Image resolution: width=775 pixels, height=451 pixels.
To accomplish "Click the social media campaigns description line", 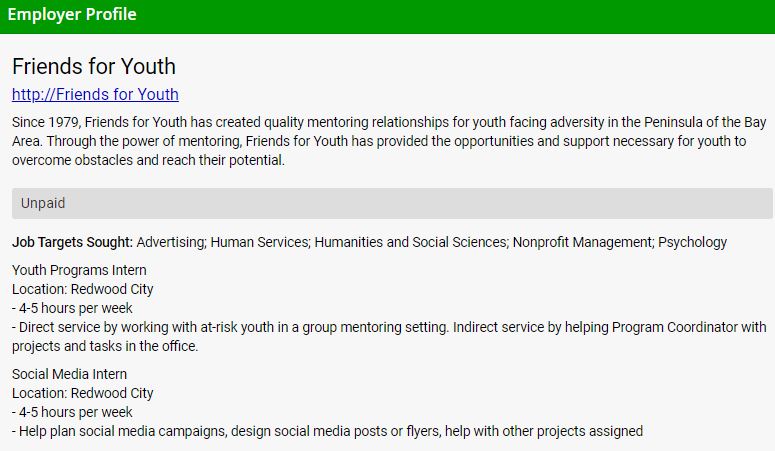I will pyautogui.click(x=327, y=431).
